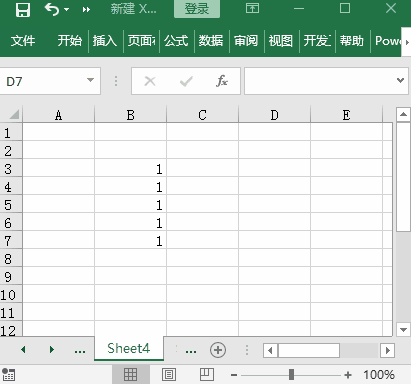Click the Enter checkmark formula icon

pos(186,81)
